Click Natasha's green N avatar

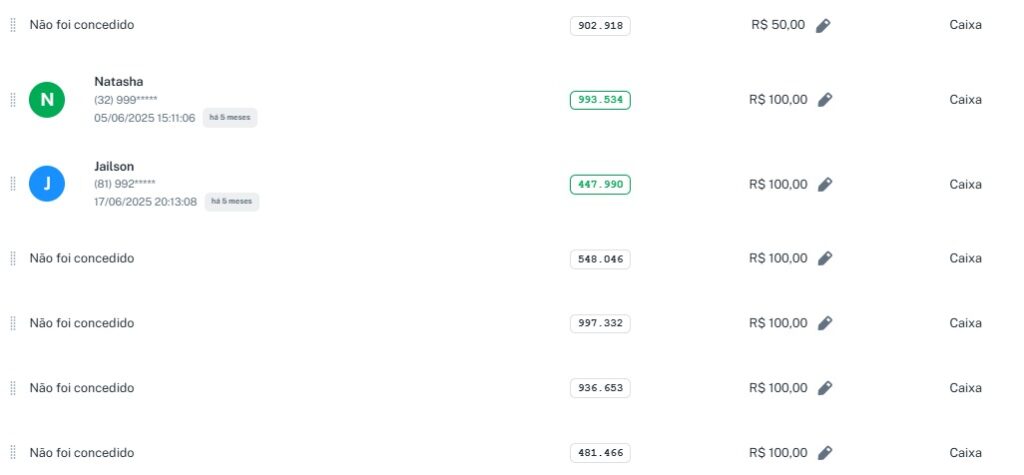[46, 100]
